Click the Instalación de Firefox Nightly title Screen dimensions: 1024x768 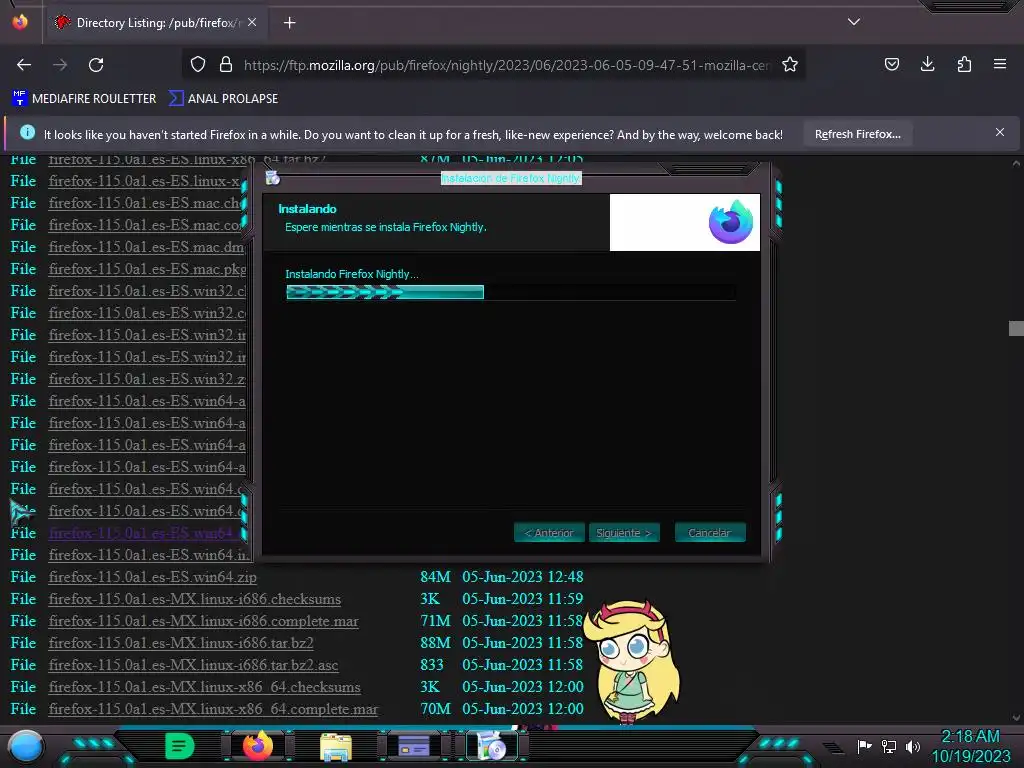pyautogui.click(x=511, y=178)
